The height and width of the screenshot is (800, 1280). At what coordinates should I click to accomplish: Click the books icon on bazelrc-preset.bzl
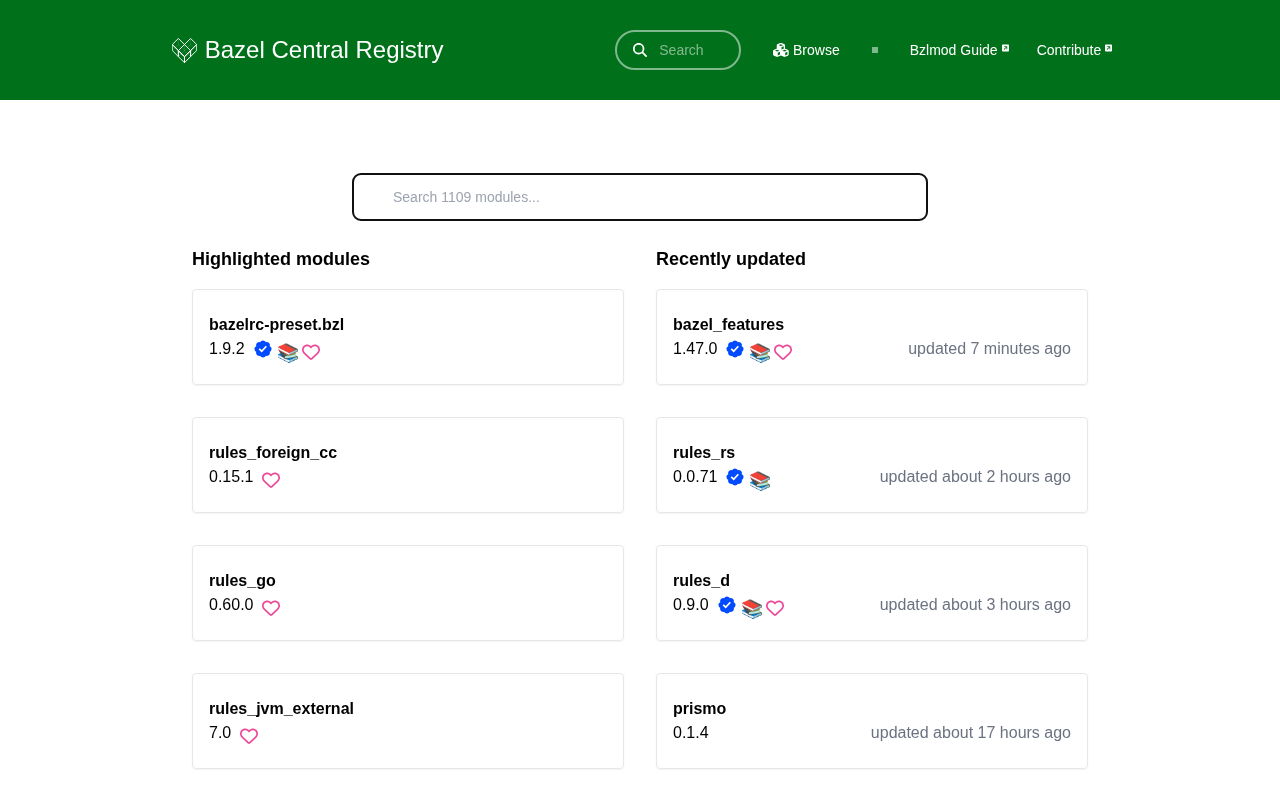[288, 353]
